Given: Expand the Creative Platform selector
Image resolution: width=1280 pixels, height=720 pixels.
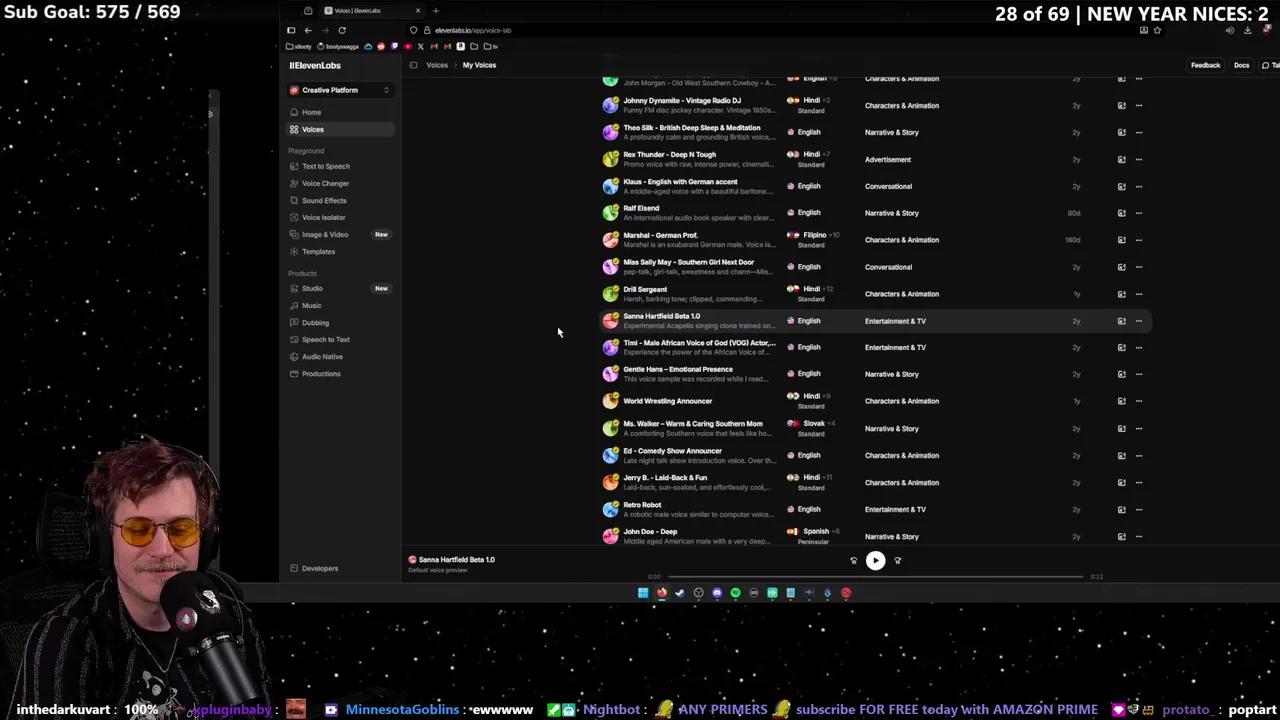Looking at the screenshot, I should coord(339,90).
